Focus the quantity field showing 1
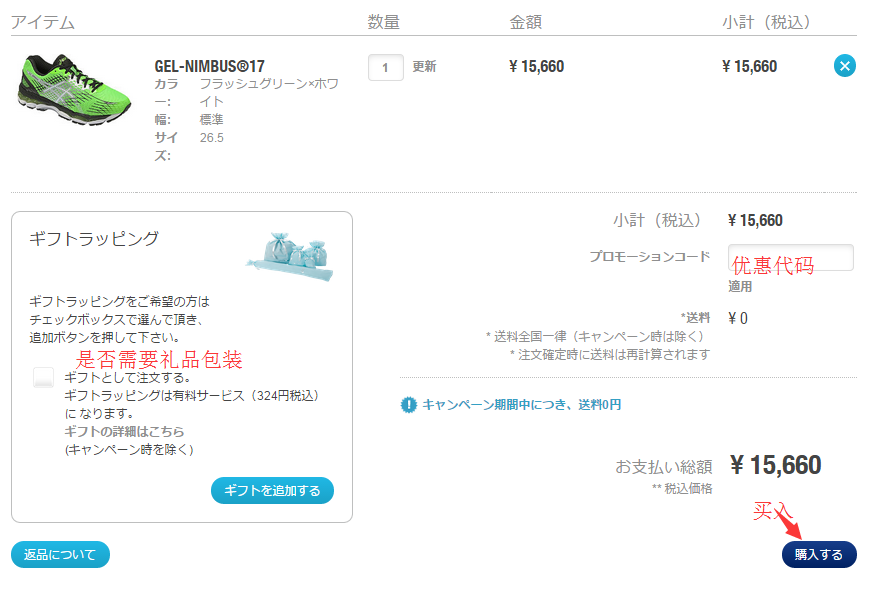Viewport: 873px width, 590px height. pyautogui.click(x=385, y=67)
